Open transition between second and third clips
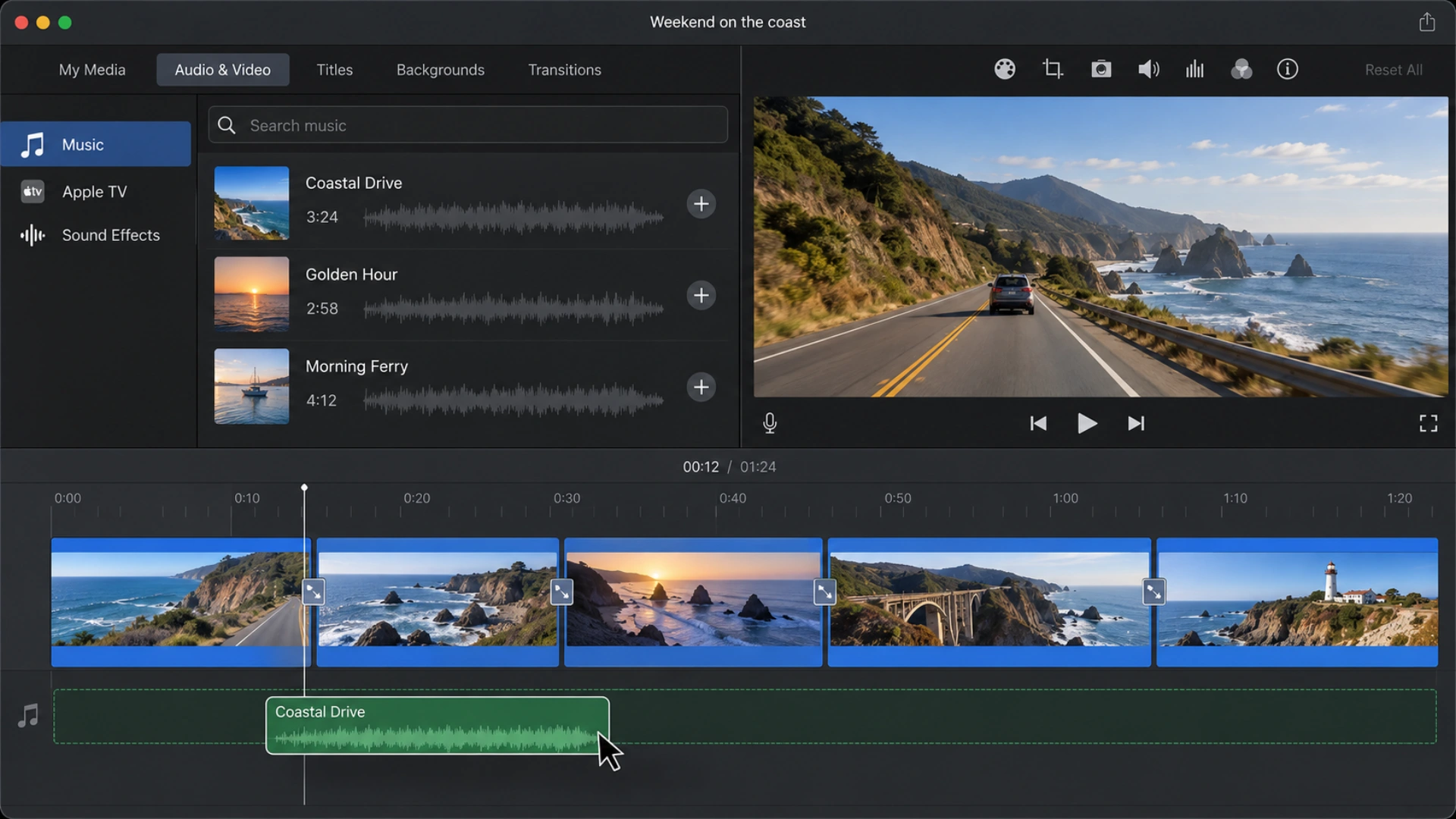This screenshot has width=1456, height=819. point(562,591)
